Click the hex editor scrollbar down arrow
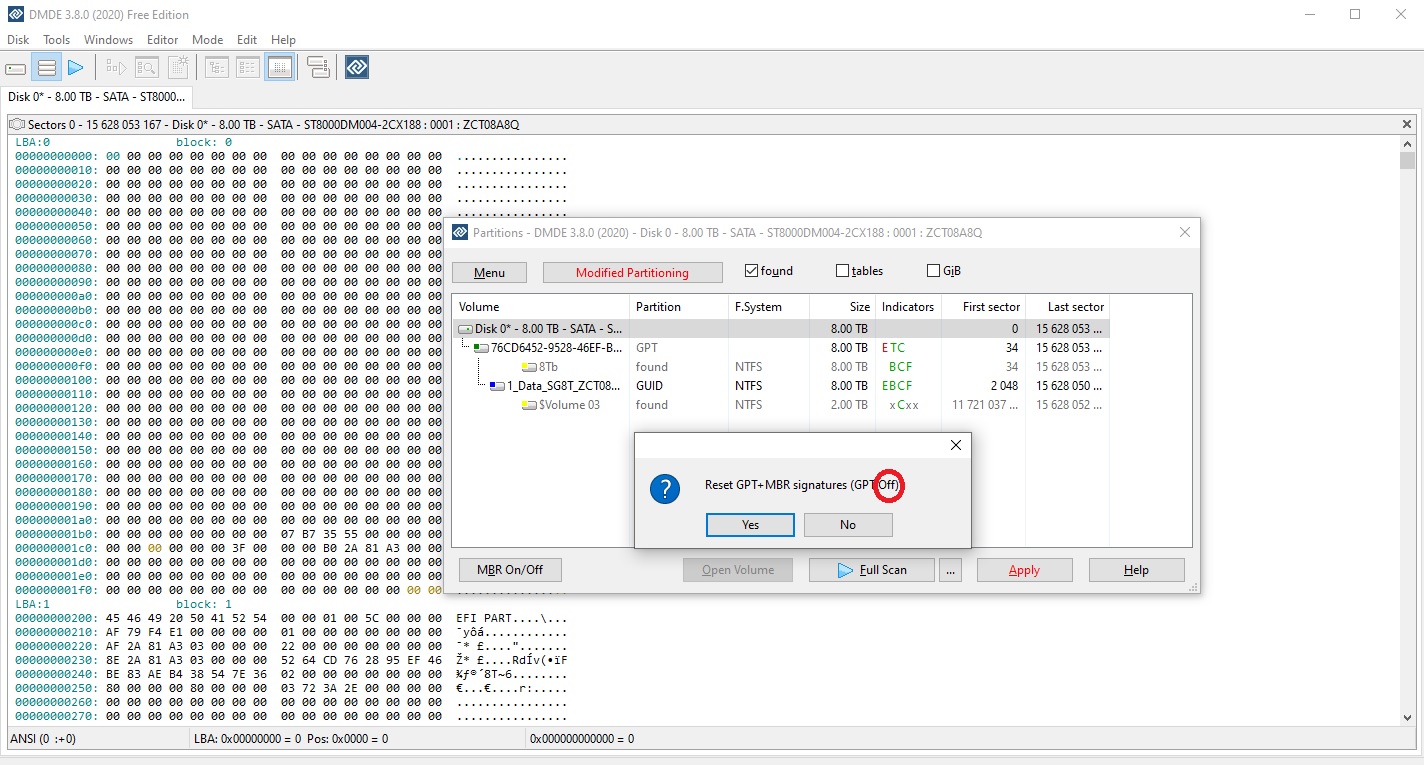 pos(1407,717)
